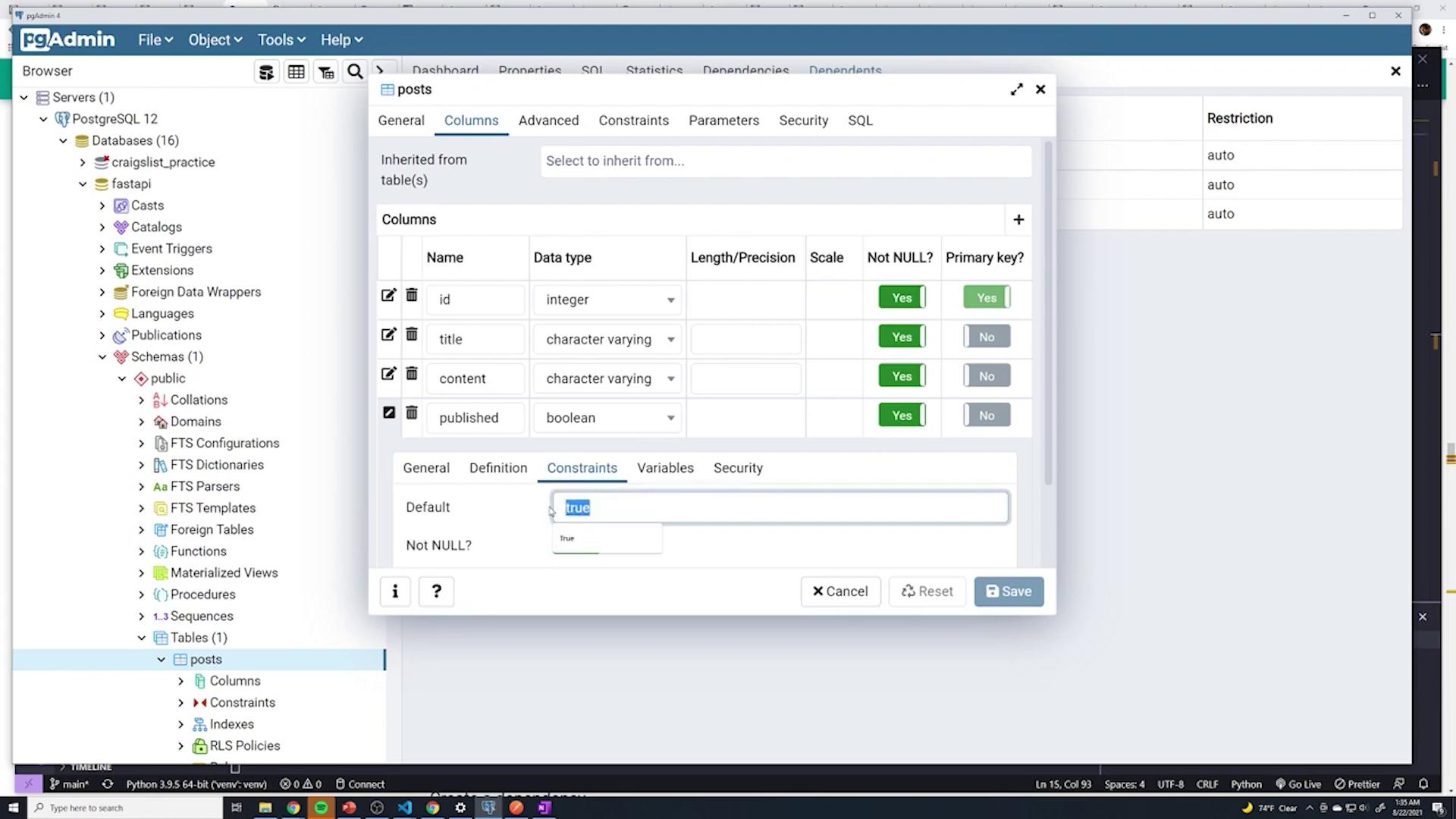
Task: Click the Query Tool database icon in Browser toolbar
Action: [x=266, y=72]
